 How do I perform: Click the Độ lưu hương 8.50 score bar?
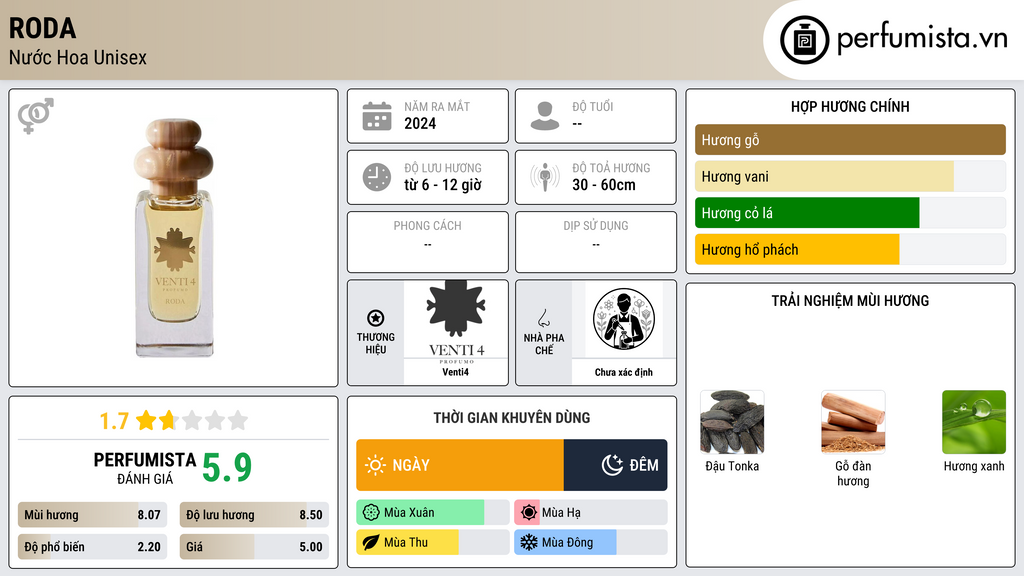click(254, 515)
